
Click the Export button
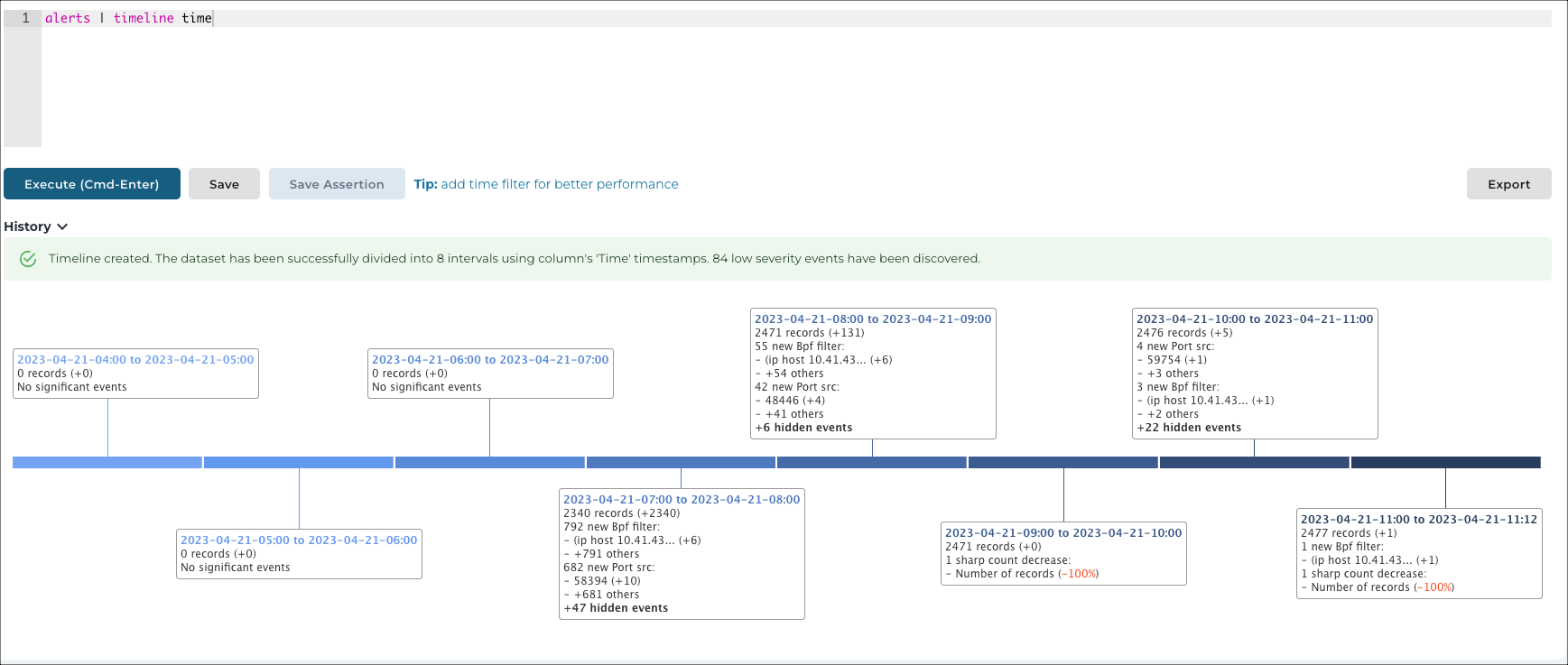click(x=1508, y=184)
